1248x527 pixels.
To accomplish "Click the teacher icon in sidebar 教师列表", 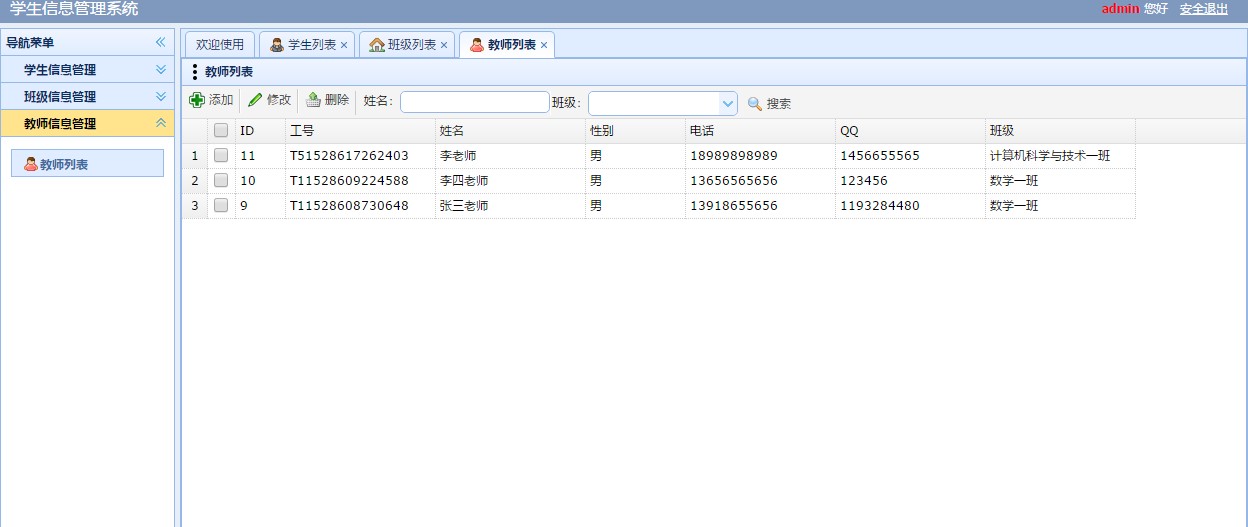I will pos(30,164).
